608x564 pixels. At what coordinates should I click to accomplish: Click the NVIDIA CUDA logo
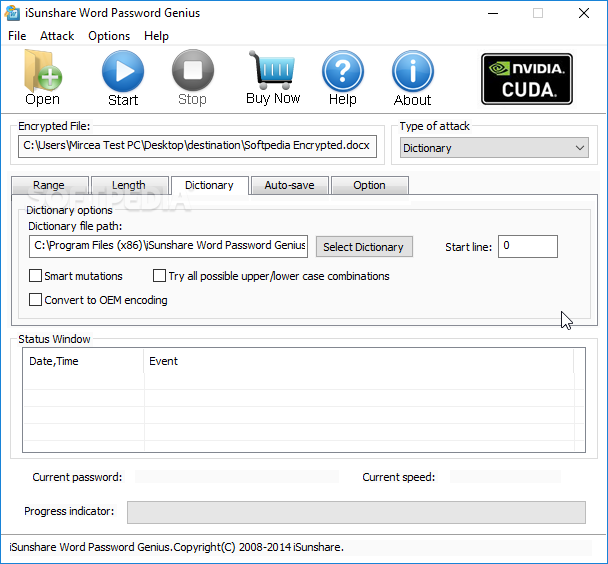[x=527, y=79]
